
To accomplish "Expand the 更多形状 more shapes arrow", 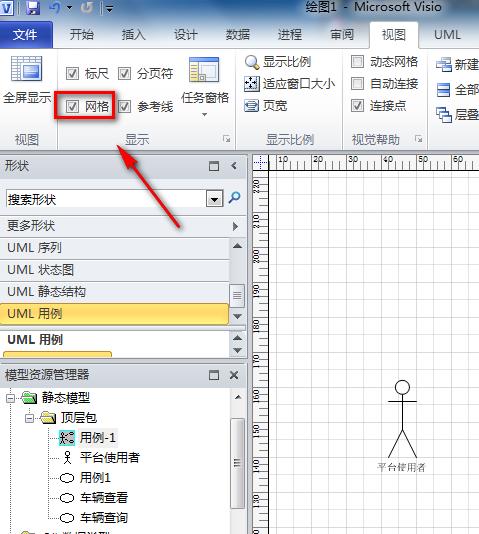I will click(x=235, y=226).
